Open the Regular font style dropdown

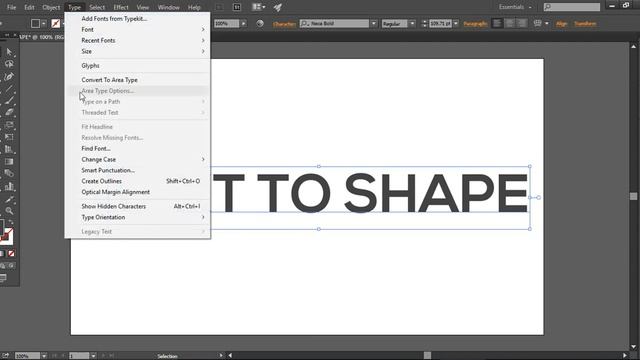click(x=412, y=24)
